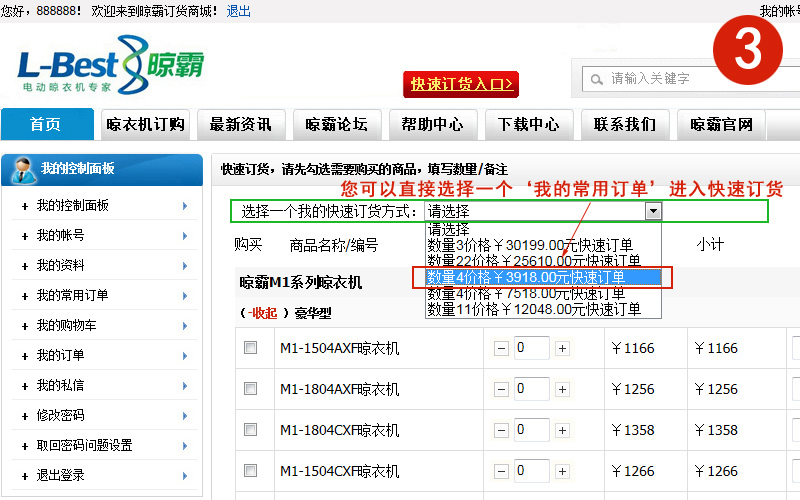Decrease quantity for M1-1504CXF晾衣机
The width and height of the screenshot is (800, 500).
point(502,471)
